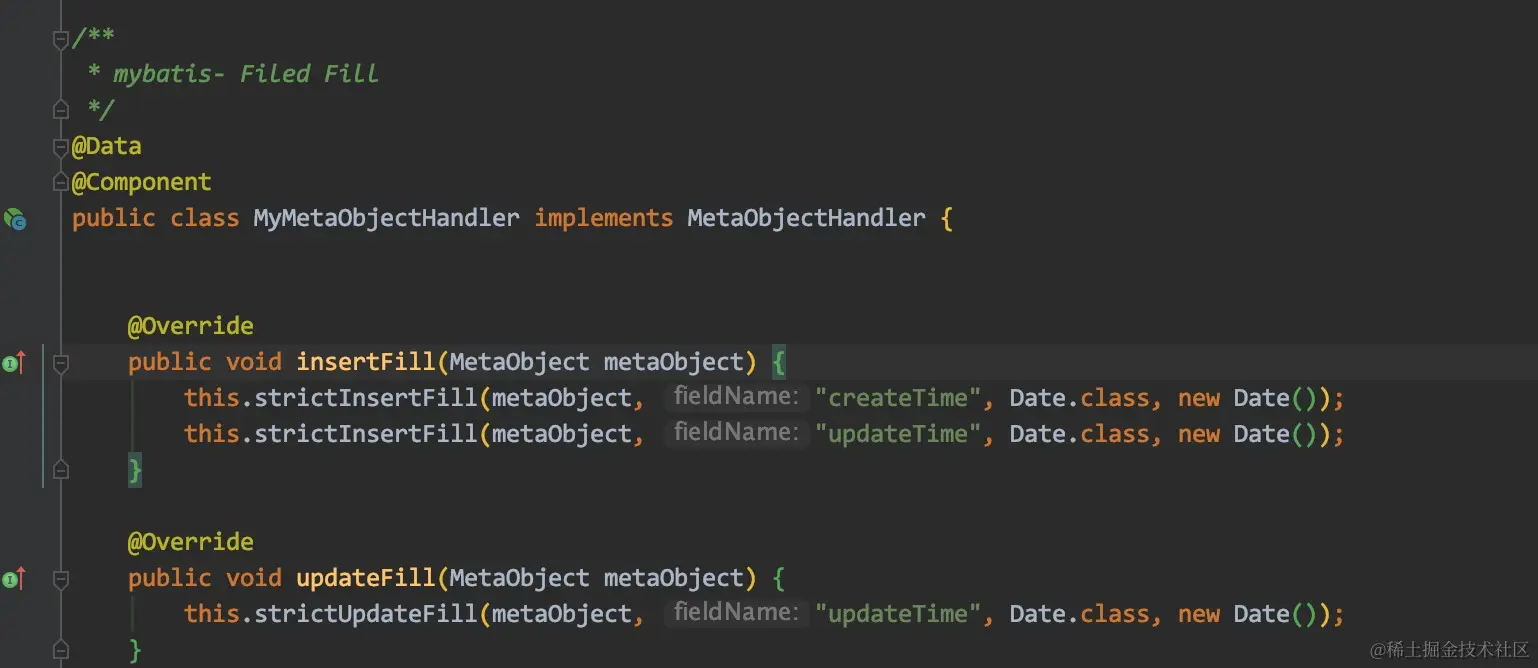This screenshot has width=1538, height=668.
Task: Click the Spring bean gutter icon beside class declaration
Action: pos(15,219)
